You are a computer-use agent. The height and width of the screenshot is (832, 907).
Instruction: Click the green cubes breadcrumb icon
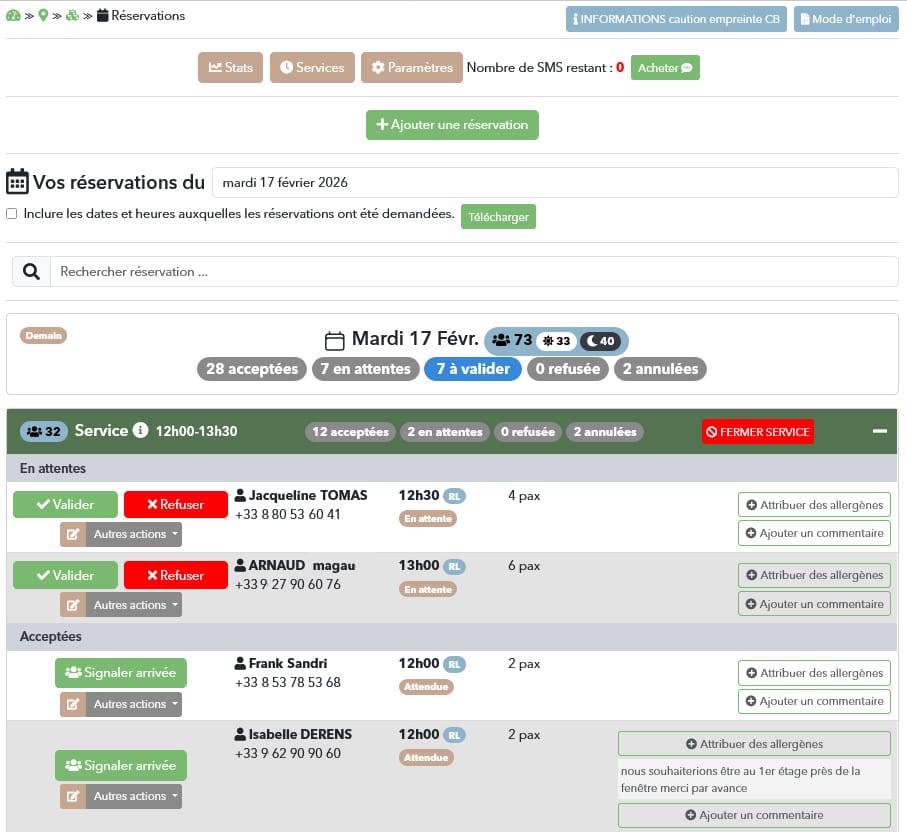[x=72, y=16]
